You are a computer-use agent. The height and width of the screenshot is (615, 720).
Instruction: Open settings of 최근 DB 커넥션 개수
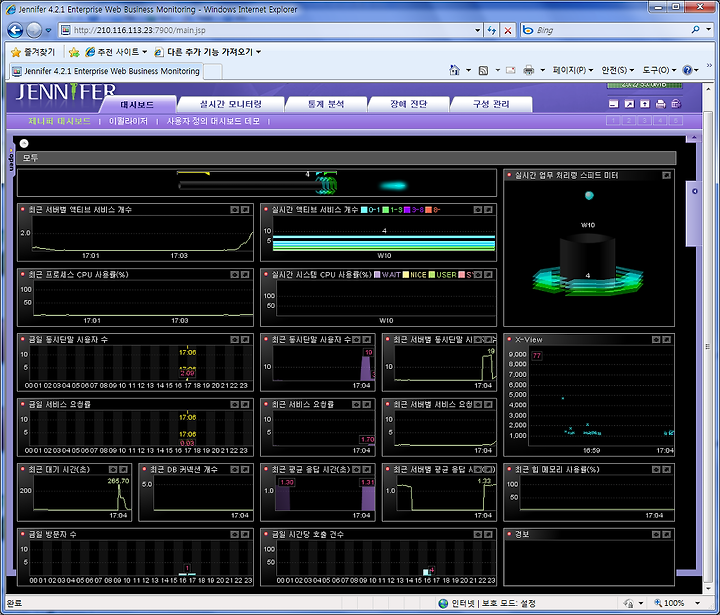tap(235, 469)
